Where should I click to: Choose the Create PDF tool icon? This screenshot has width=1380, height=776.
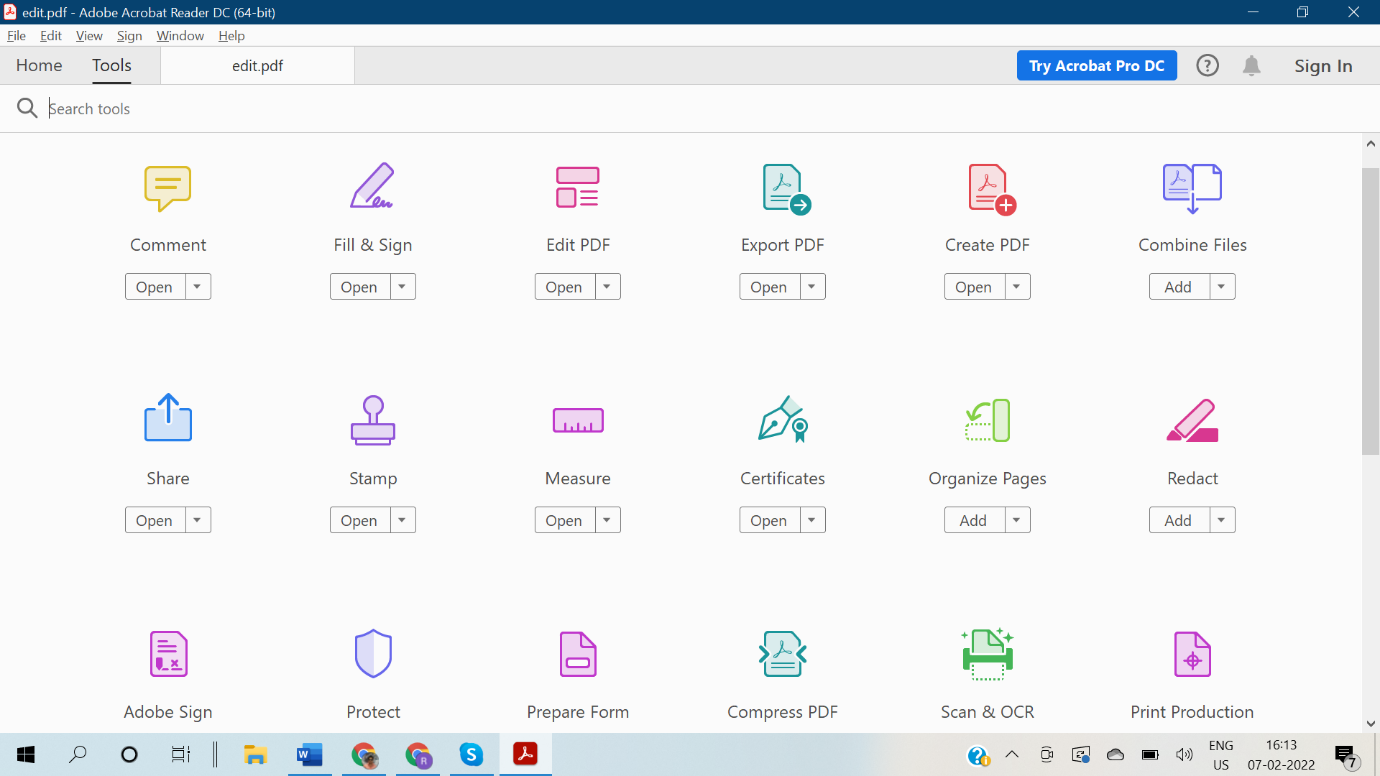991,189
